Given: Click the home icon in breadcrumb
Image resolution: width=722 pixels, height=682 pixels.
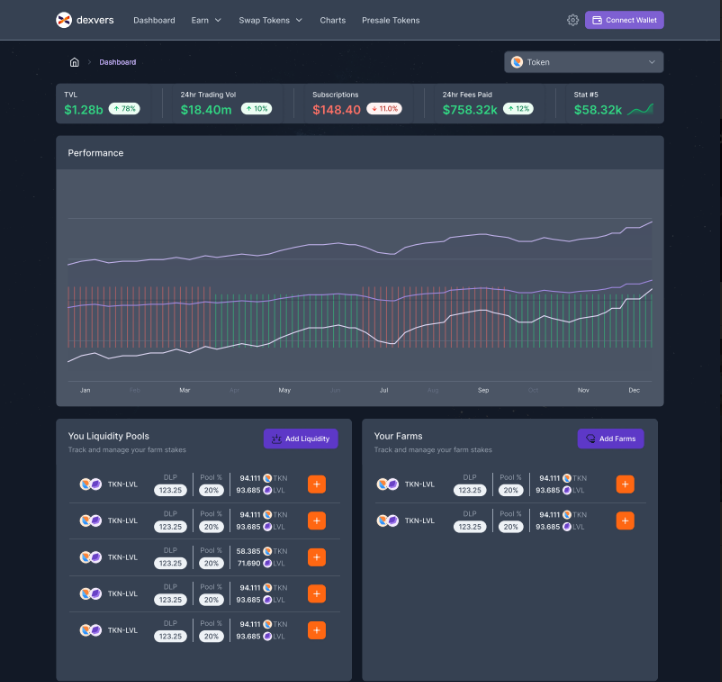Looking at the screenshot, I should pos(74,62).
